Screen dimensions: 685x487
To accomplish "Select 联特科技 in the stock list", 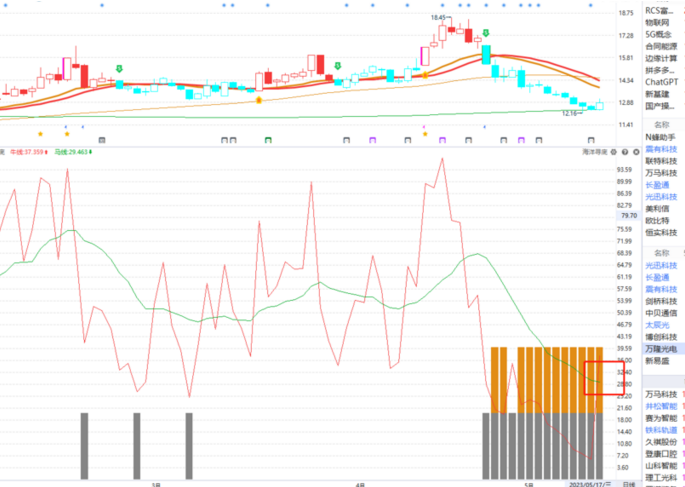I will click(x=661, y=161).
